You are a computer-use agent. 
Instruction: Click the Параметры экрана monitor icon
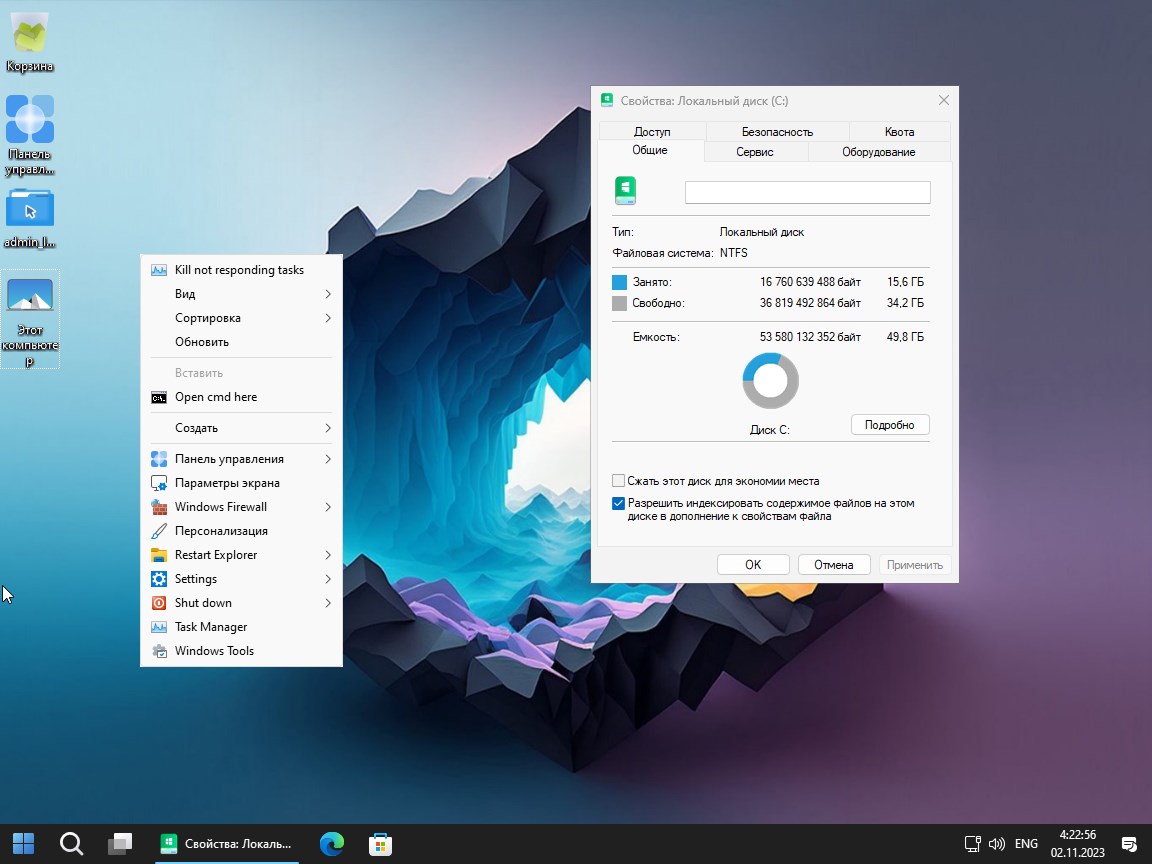click(159, 483)
